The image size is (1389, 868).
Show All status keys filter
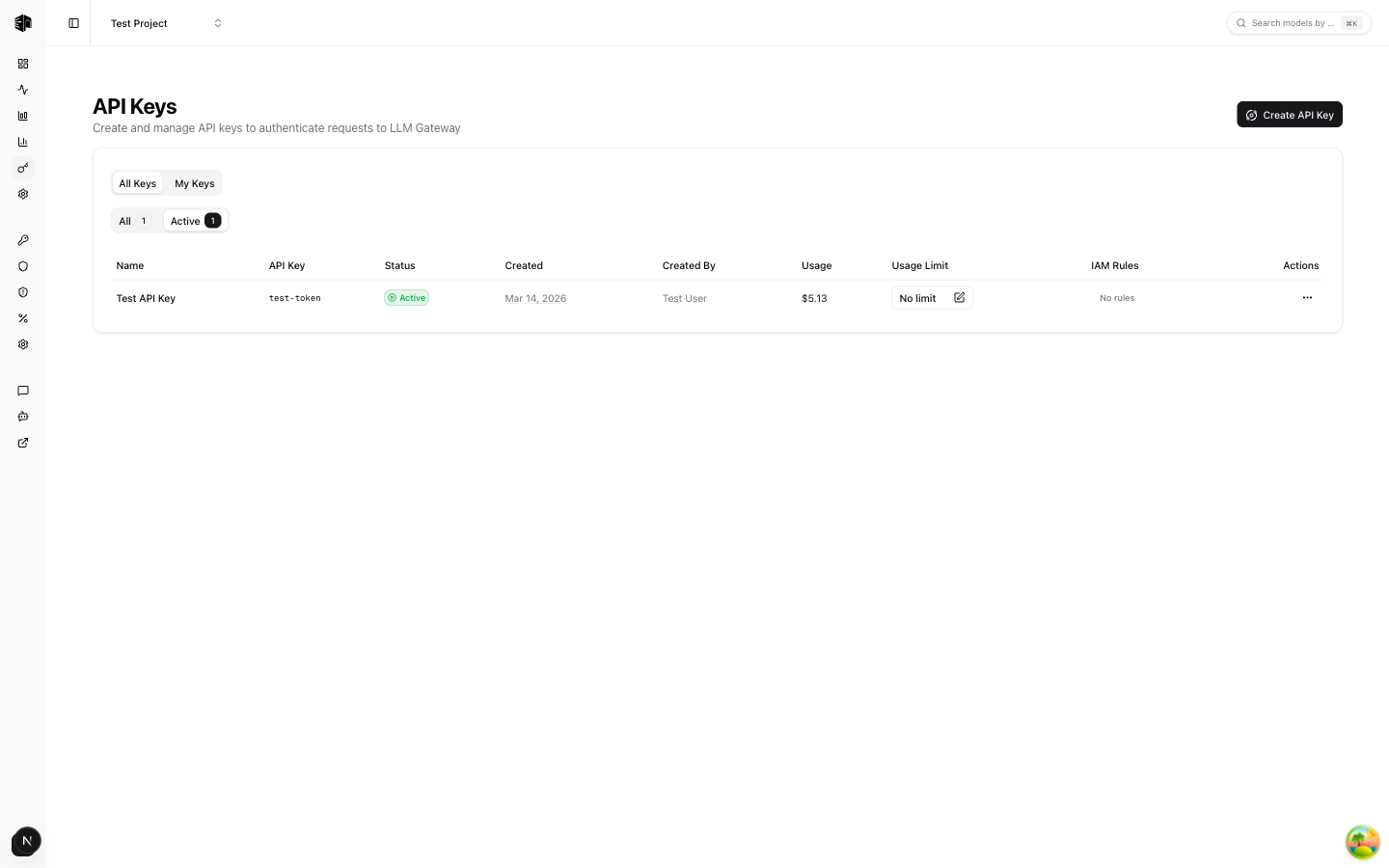(133, 221)
